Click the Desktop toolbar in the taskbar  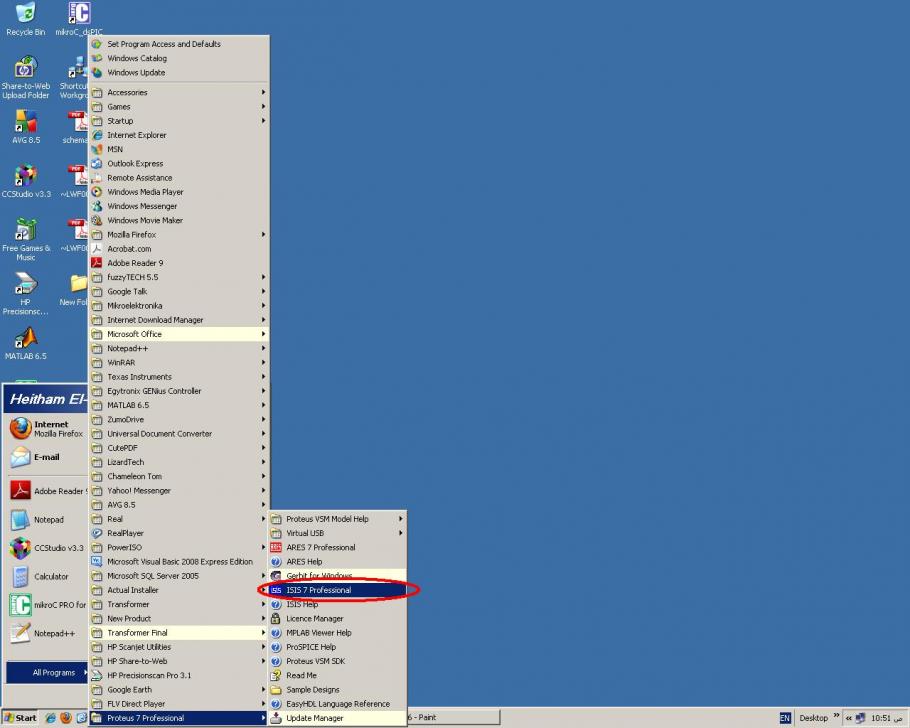(x=814, y=718)
